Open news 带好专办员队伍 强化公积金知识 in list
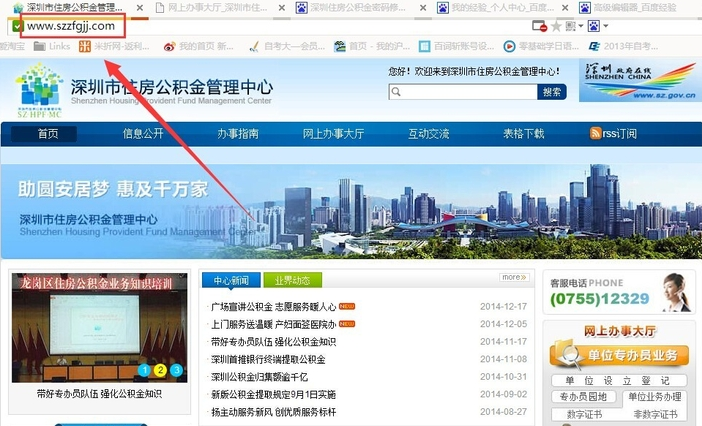The image size is (702, 426). coord(274,342)
